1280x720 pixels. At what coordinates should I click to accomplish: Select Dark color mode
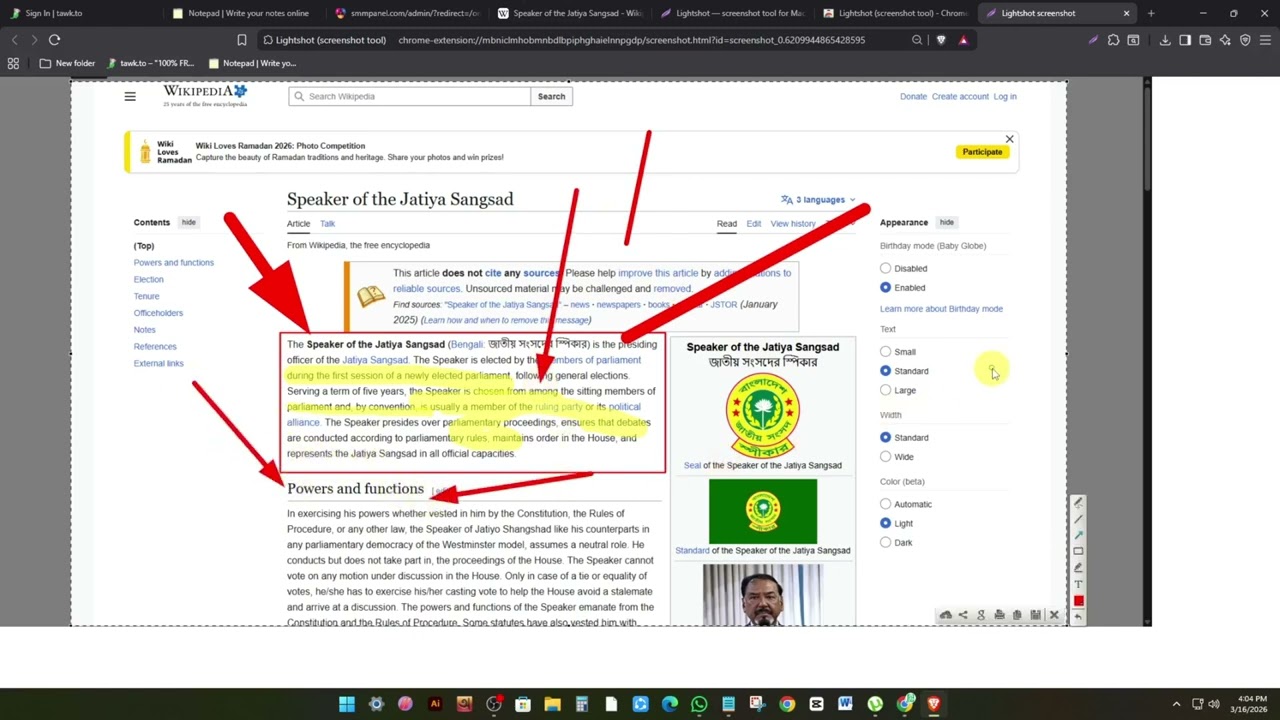point(885,542)
